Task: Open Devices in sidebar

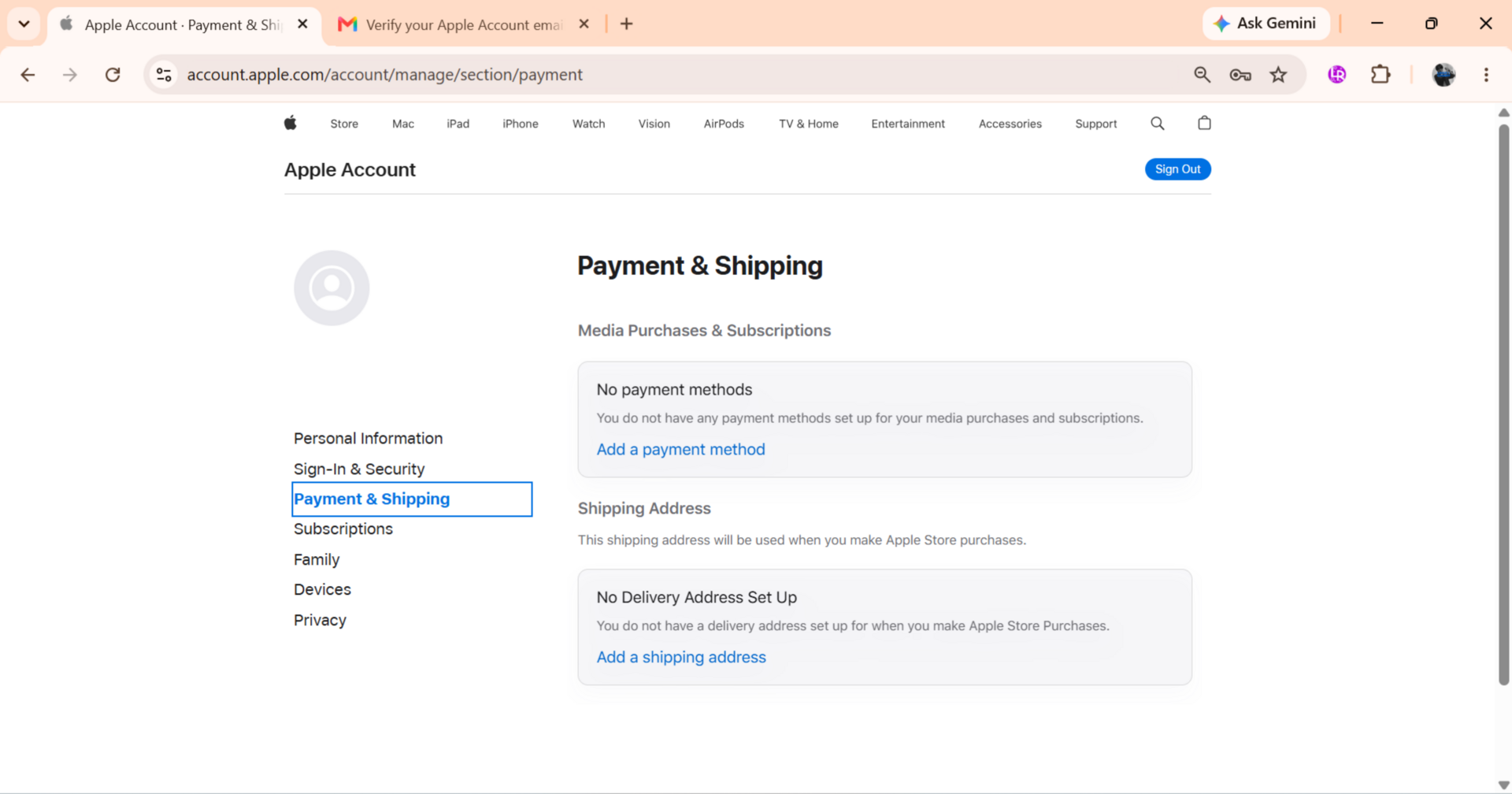Action: (322, 589)
